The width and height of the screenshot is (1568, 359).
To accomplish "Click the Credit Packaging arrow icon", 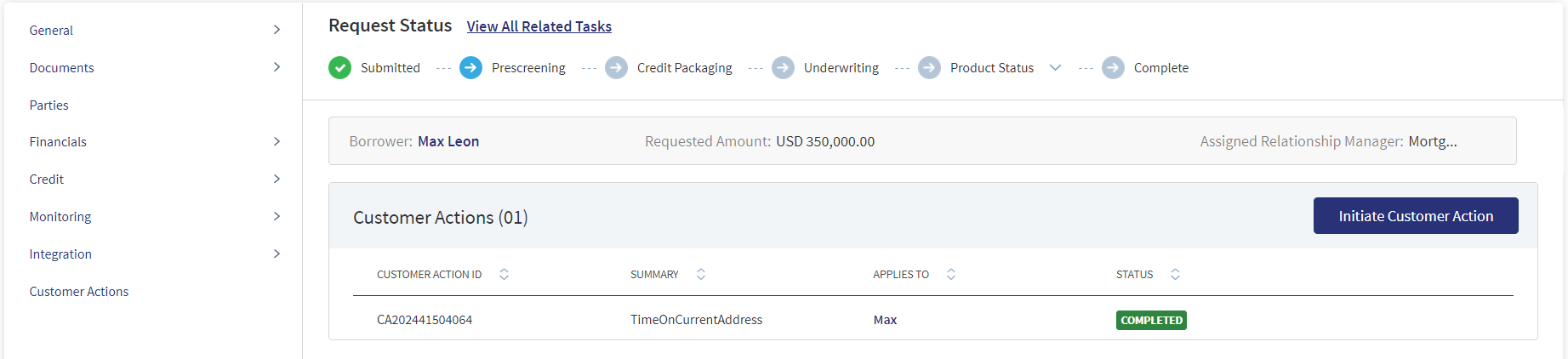I will click(x=616, y=67).
